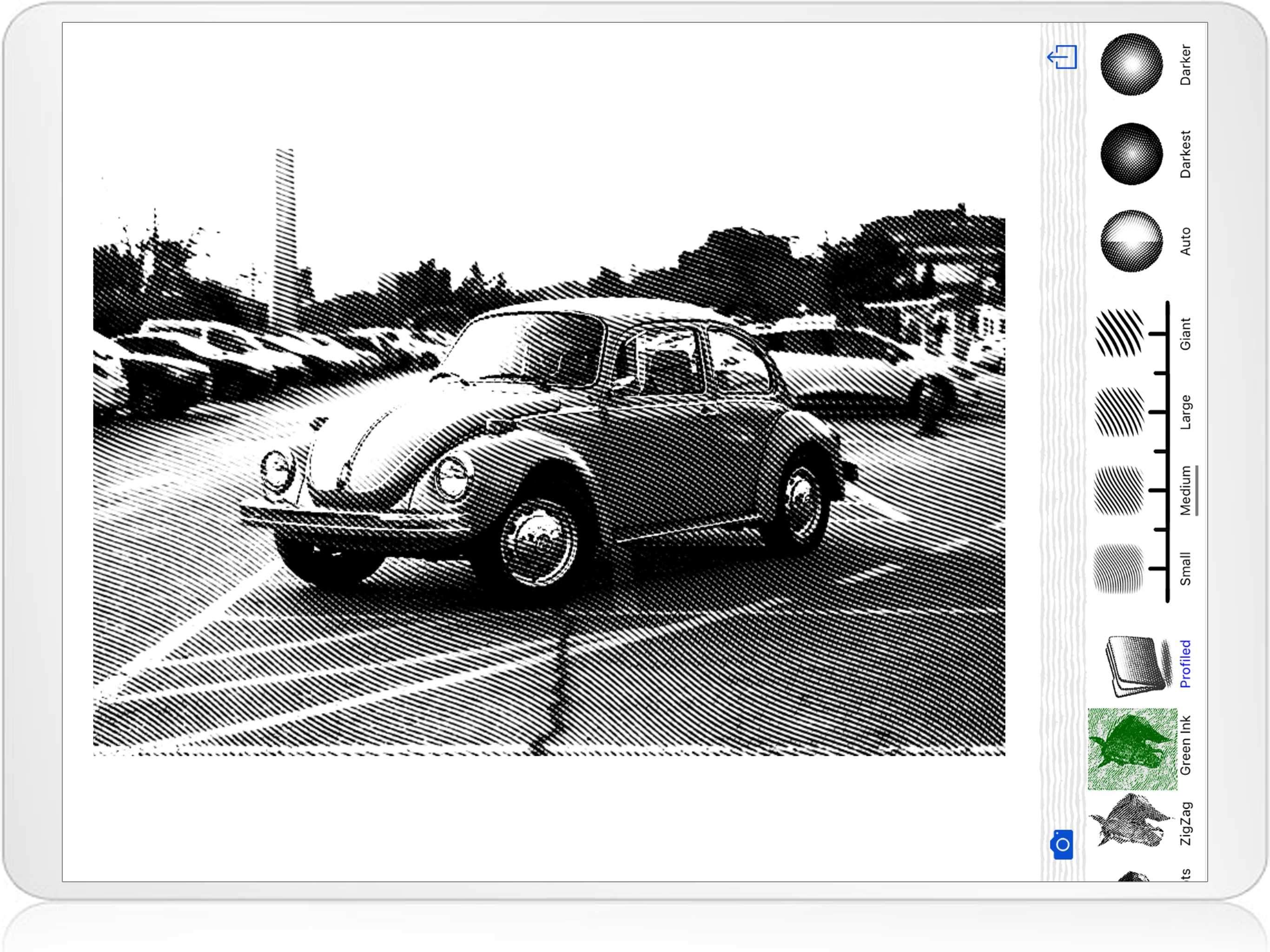Image resolution: width=1270 pixels, height=952 pixels.
Task: Pick the Small line pattern swatch
Action: 1118,569
